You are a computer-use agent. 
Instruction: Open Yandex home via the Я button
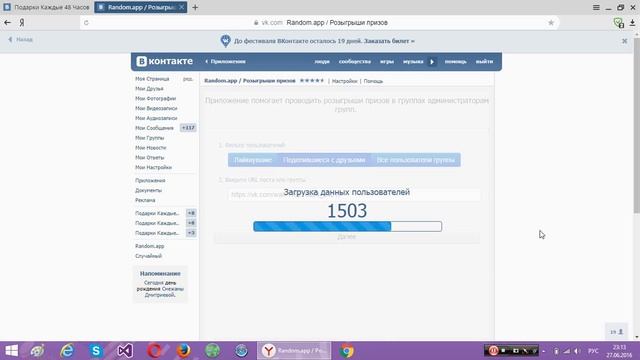pyautogui.click(x=22, y=22)
